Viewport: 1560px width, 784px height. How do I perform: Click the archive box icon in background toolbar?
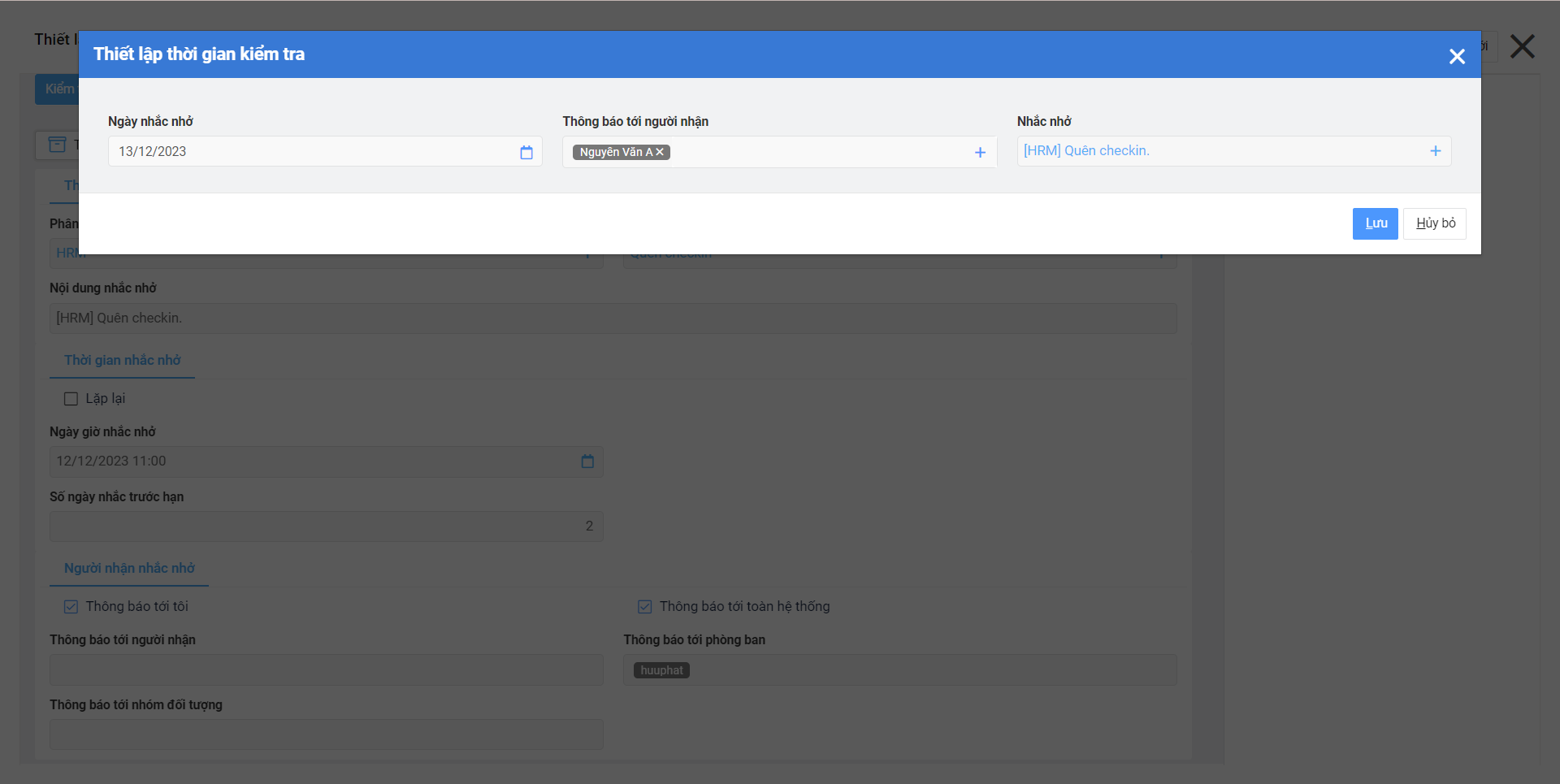pyautogui.click(x=57, y=145)
